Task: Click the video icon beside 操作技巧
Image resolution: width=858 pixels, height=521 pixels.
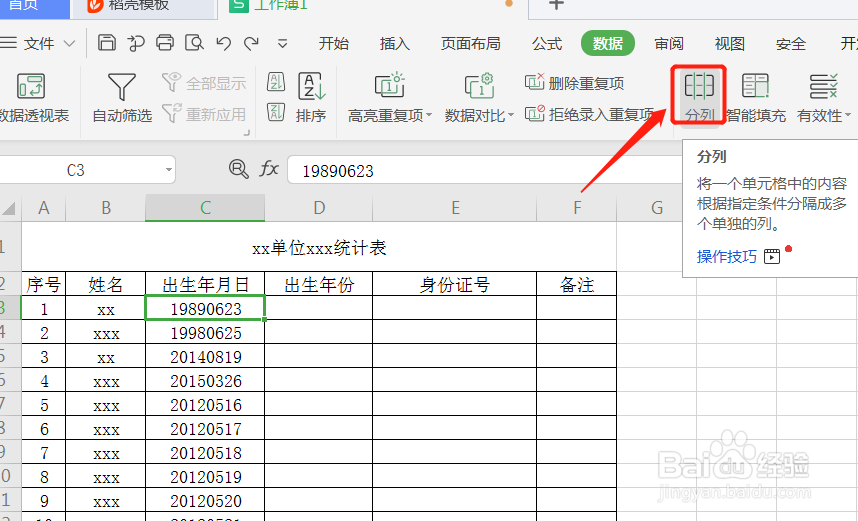Action: click(x=772, y=256)
